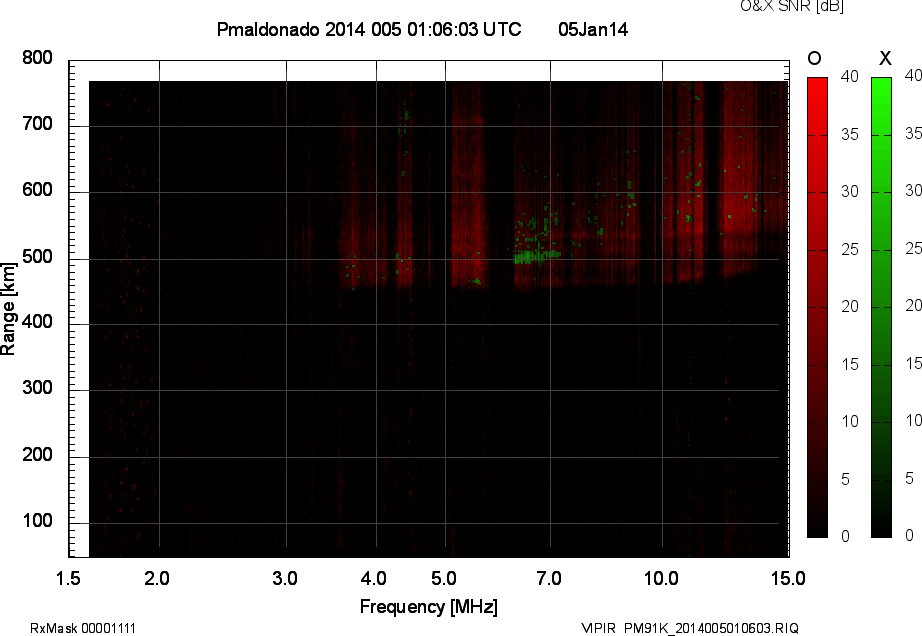
Task: Click the 400 tick on the range axis
Action: click(37, 323)
